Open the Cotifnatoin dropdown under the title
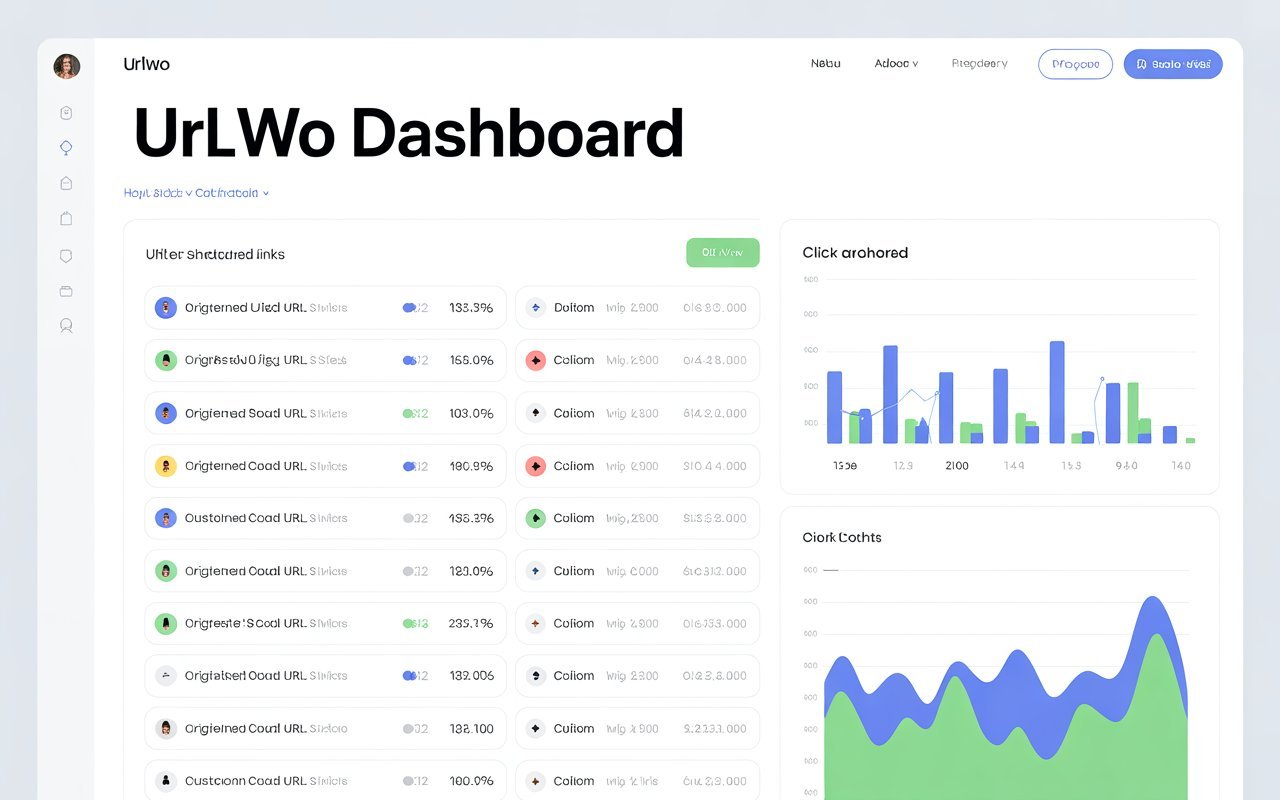The width and height of the screenshot is (1280, 800). 232,193
